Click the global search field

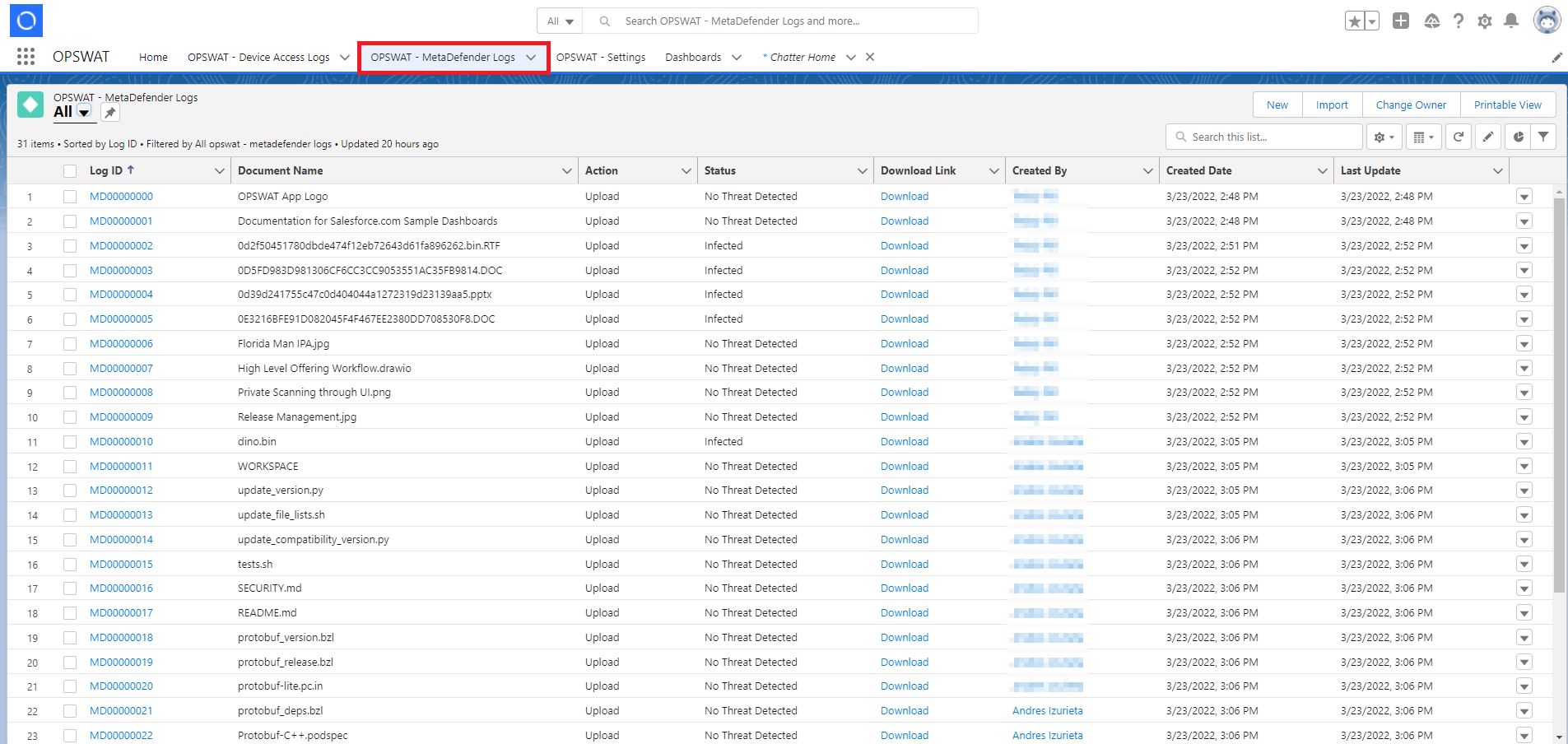[780, 21]
